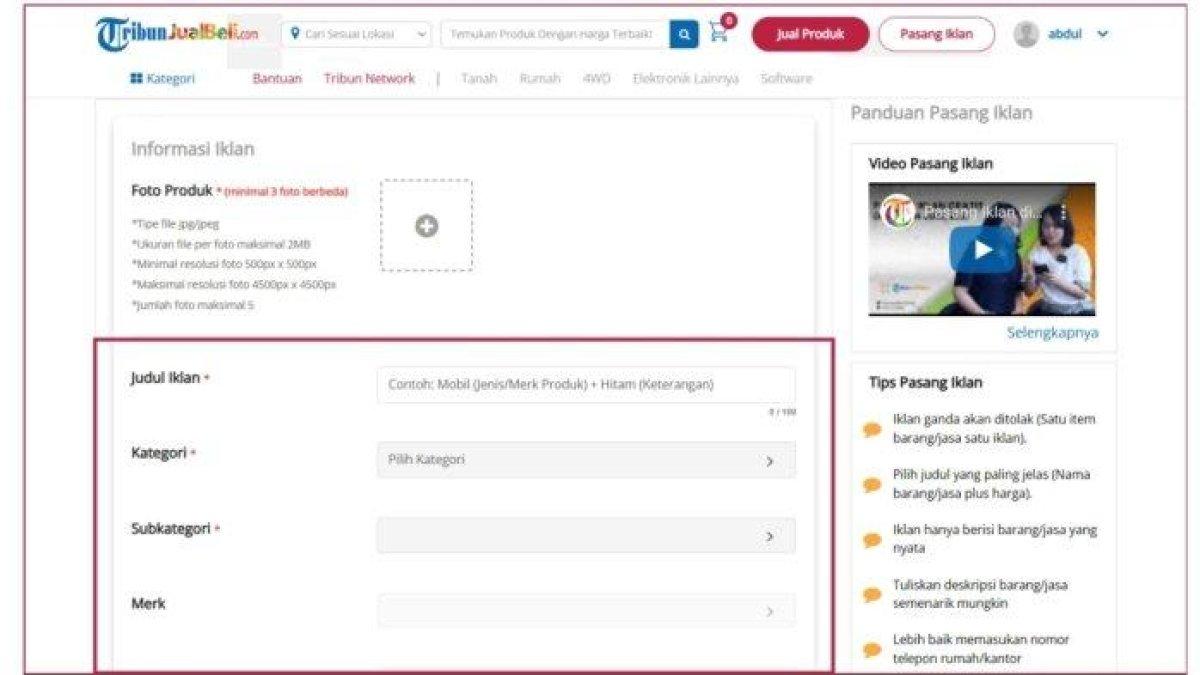The width and height of the screenshot is (1200, 675).
Task: Expand the abdul account menu
Action: (x=1101, y=33)
